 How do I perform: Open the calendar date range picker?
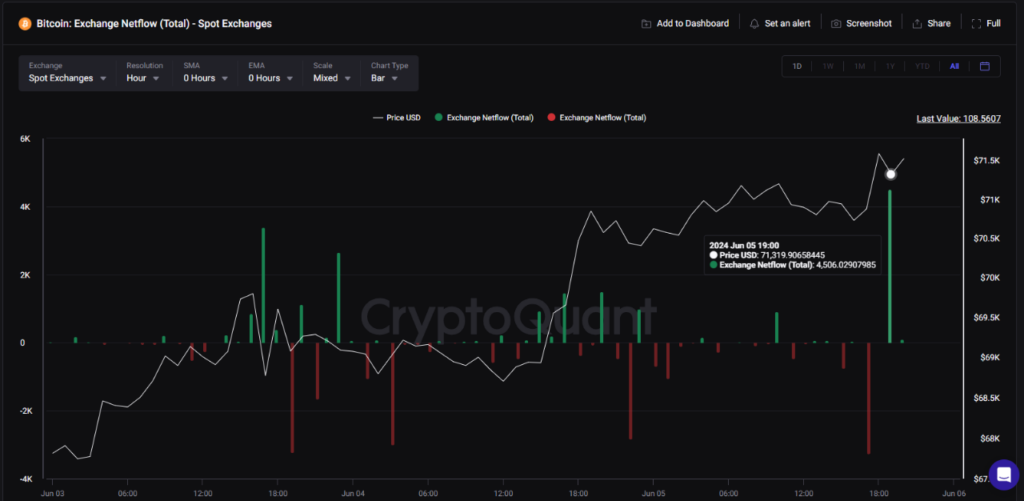(x=985, y=66)
